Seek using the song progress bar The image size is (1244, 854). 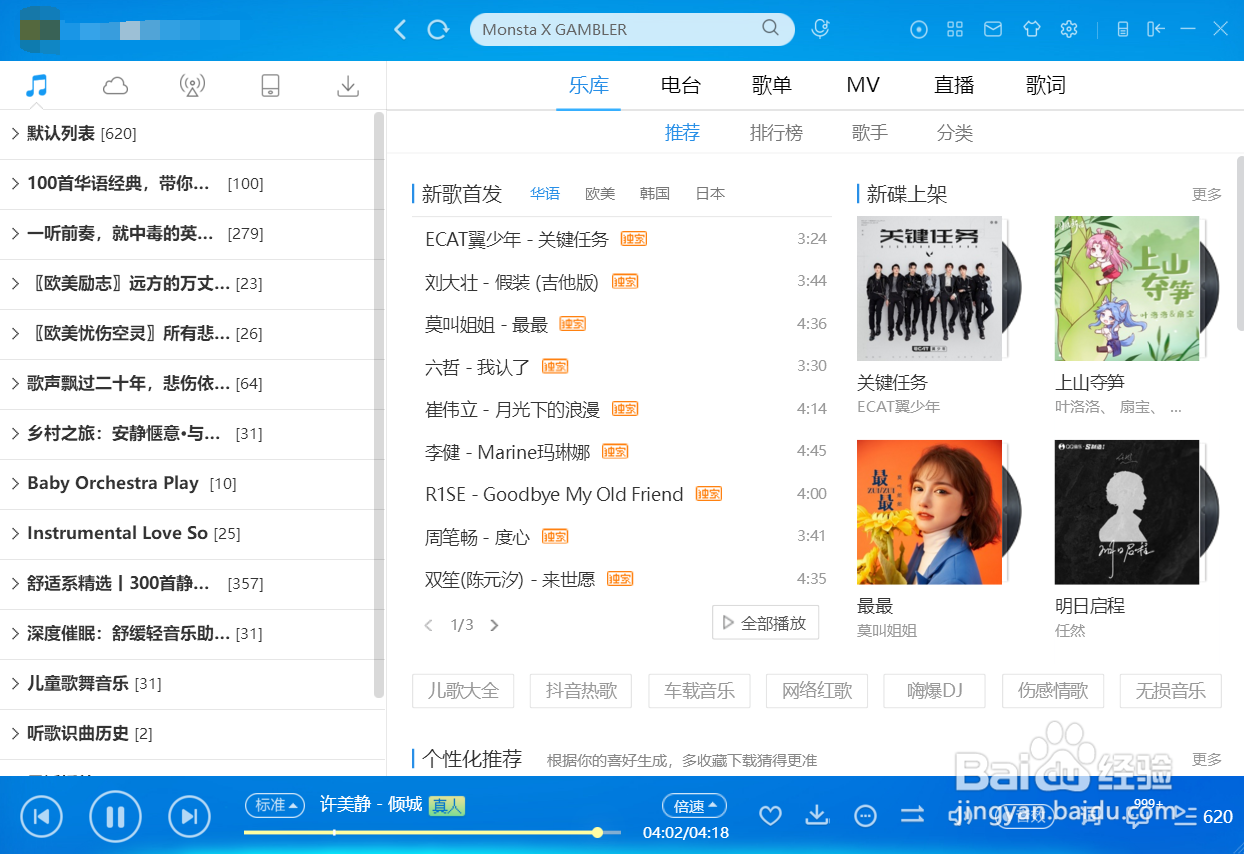pos(432,832)
